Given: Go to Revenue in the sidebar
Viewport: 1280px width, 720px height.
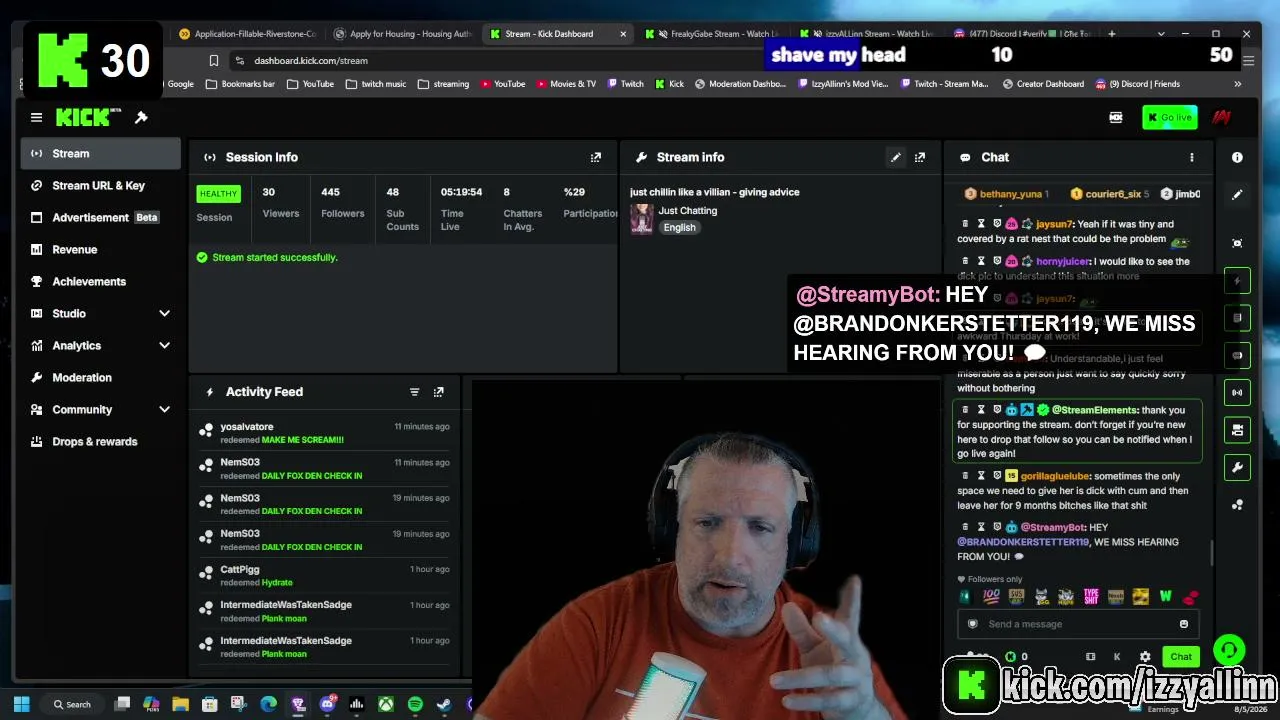Looking at the screenshot, I should point(100,249).
